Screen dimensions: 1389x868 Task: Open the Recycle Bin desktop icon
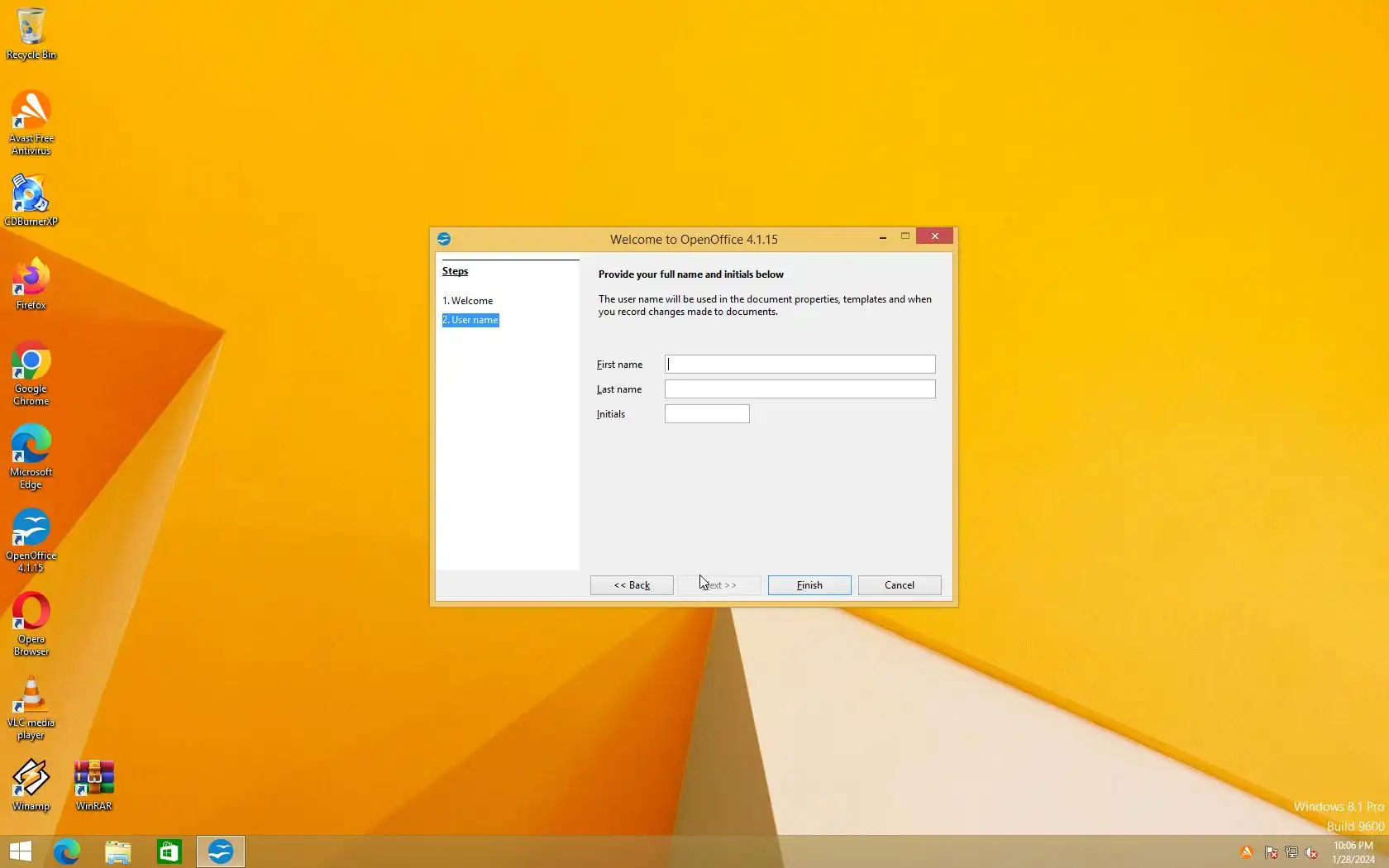[x=31, y=33]
